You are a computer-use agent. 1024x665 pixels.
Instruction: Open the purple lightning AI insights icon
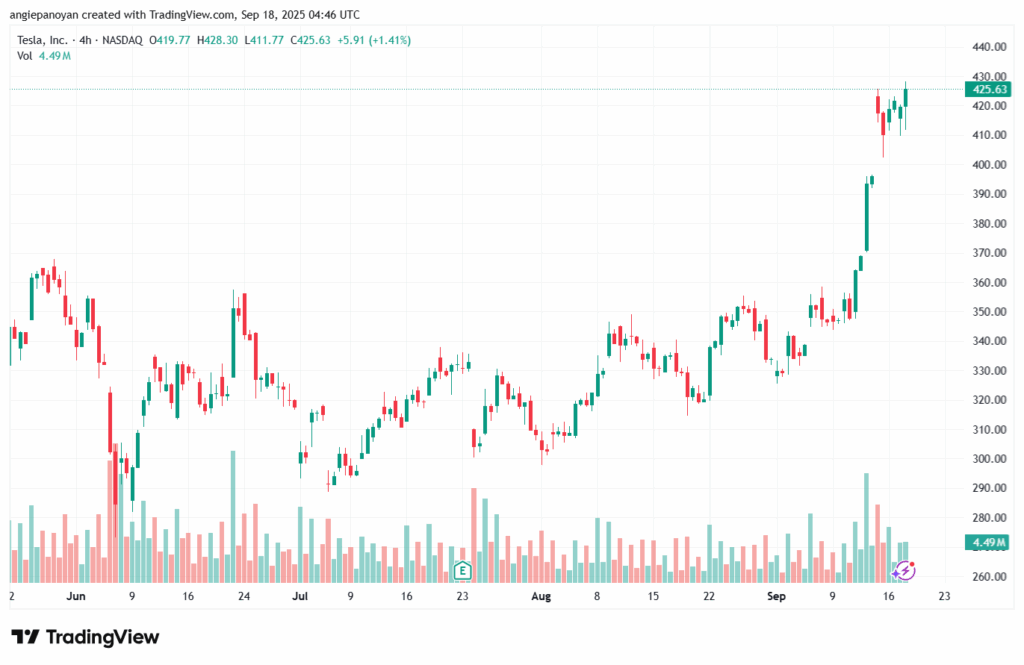tap(905, 570)
